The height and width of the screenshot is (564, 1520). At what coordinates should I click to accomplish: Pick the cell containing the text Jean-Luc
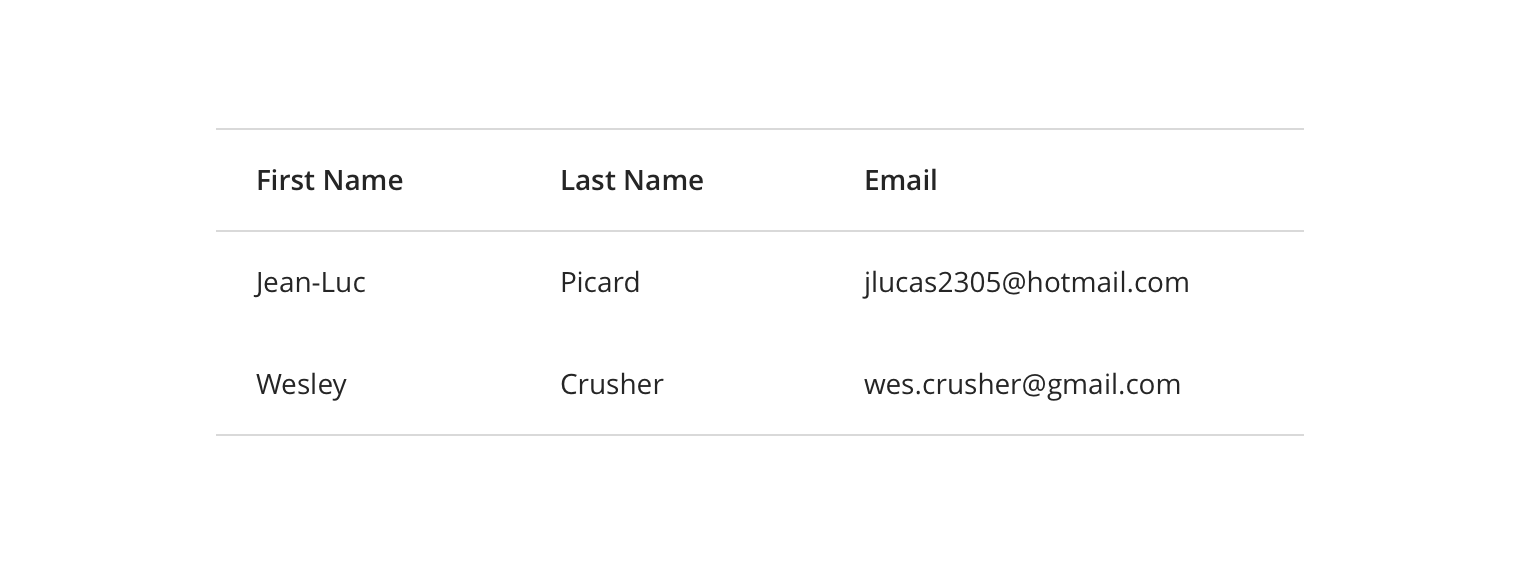tap(310, 282)
